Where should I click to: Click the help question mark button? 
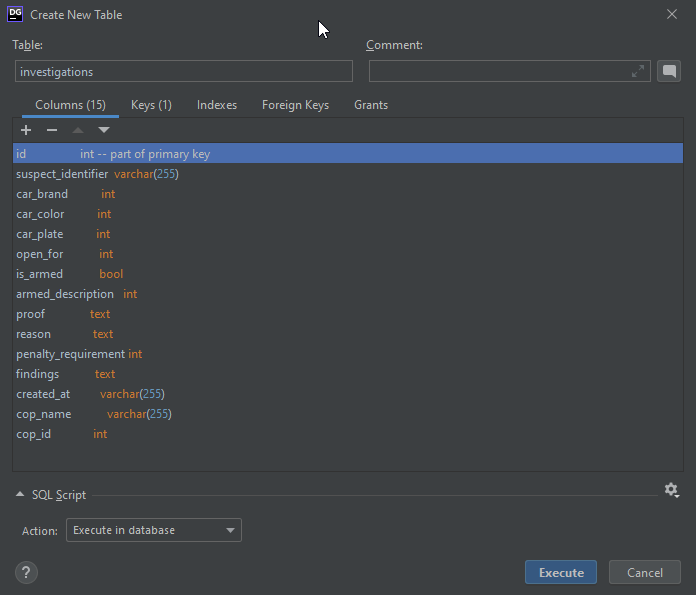(27, 572)
